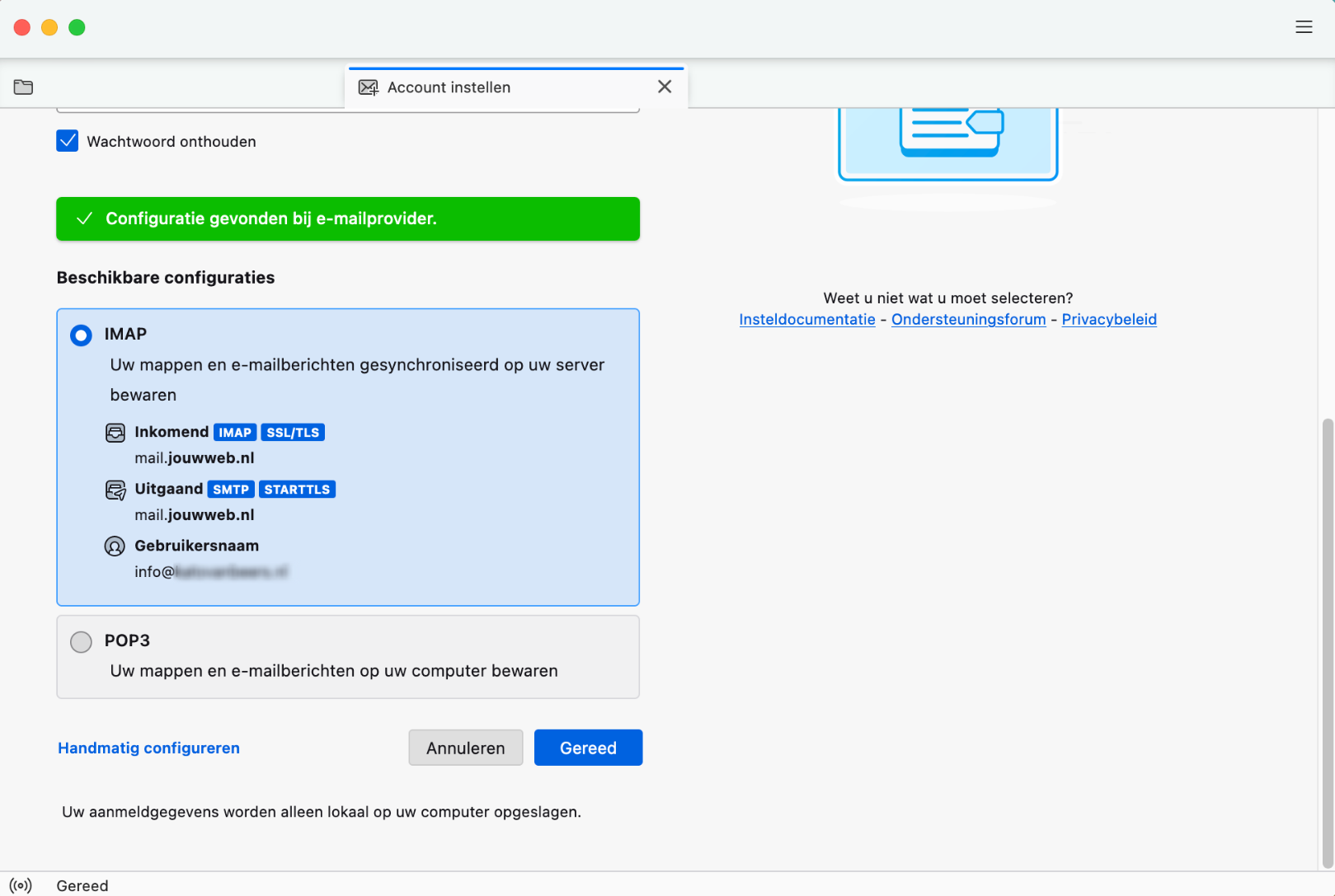Click the folder pane icon in tab bar

tap(23, 87)
